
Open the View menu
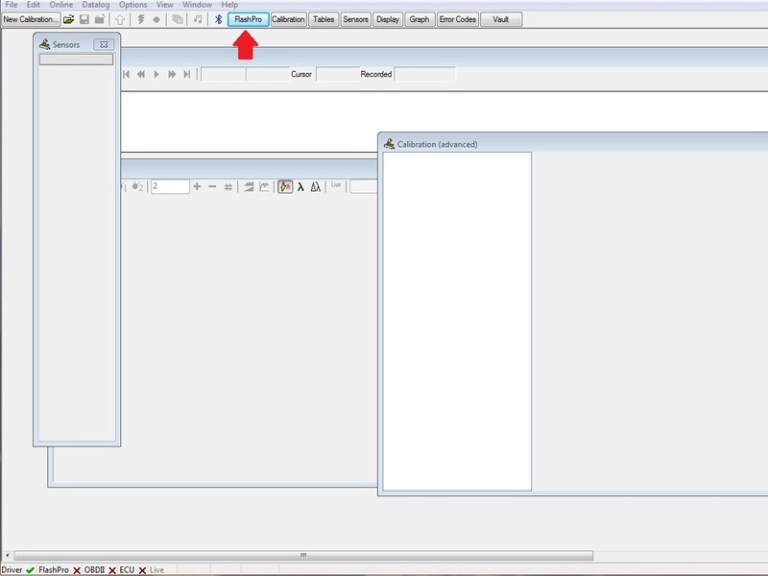click(x=165, y=4)
